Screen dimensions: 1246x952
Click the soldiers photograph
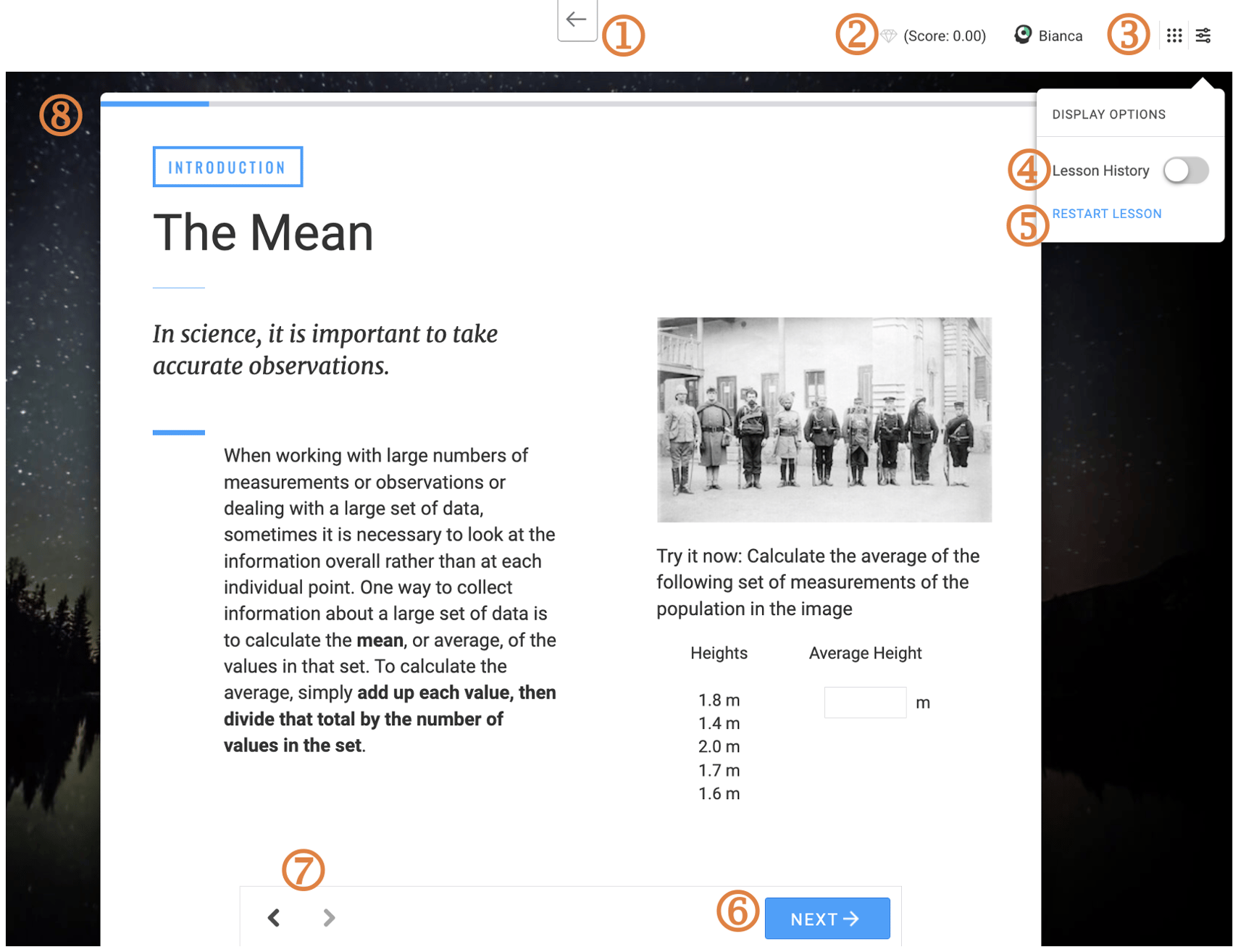(824, 419)
